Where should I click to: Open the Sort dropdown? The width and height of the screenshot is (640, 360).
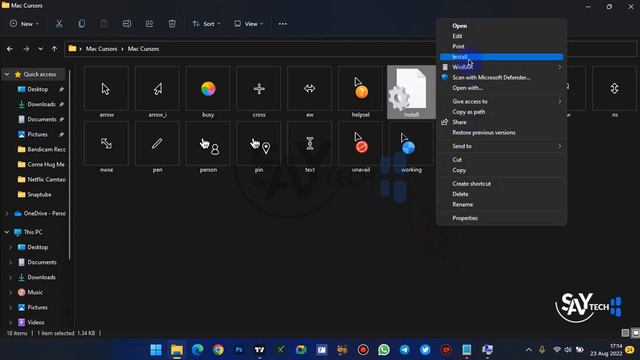tap(206, 24)
